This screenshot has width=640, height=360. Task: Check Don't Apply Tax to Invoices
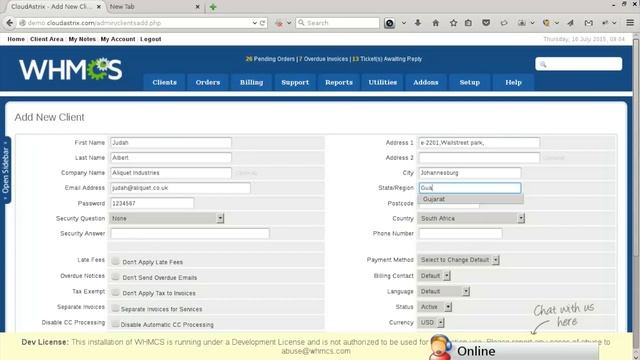click(116, 292)
